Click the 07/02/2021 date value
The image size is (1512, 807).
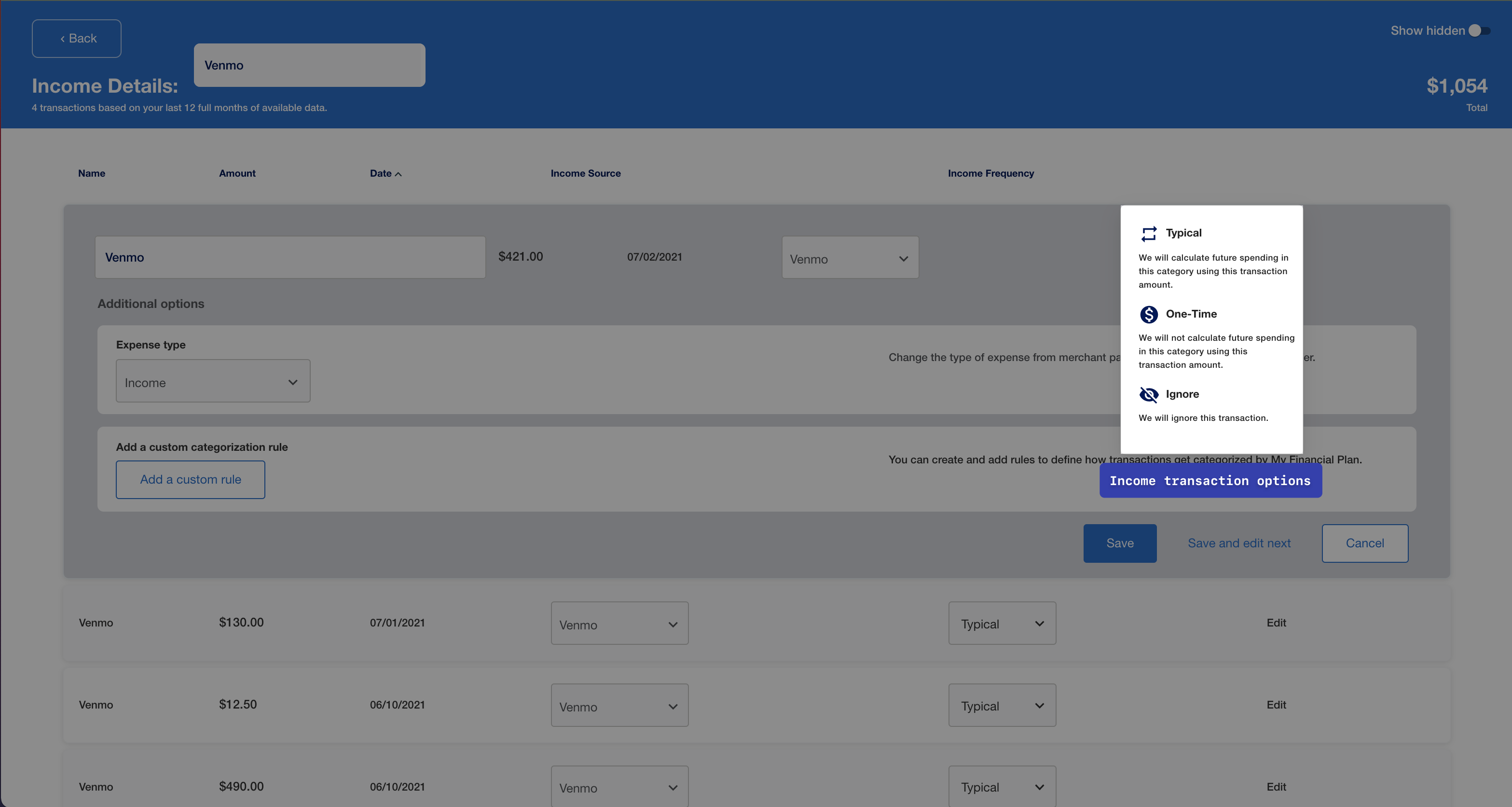point(655,257)
